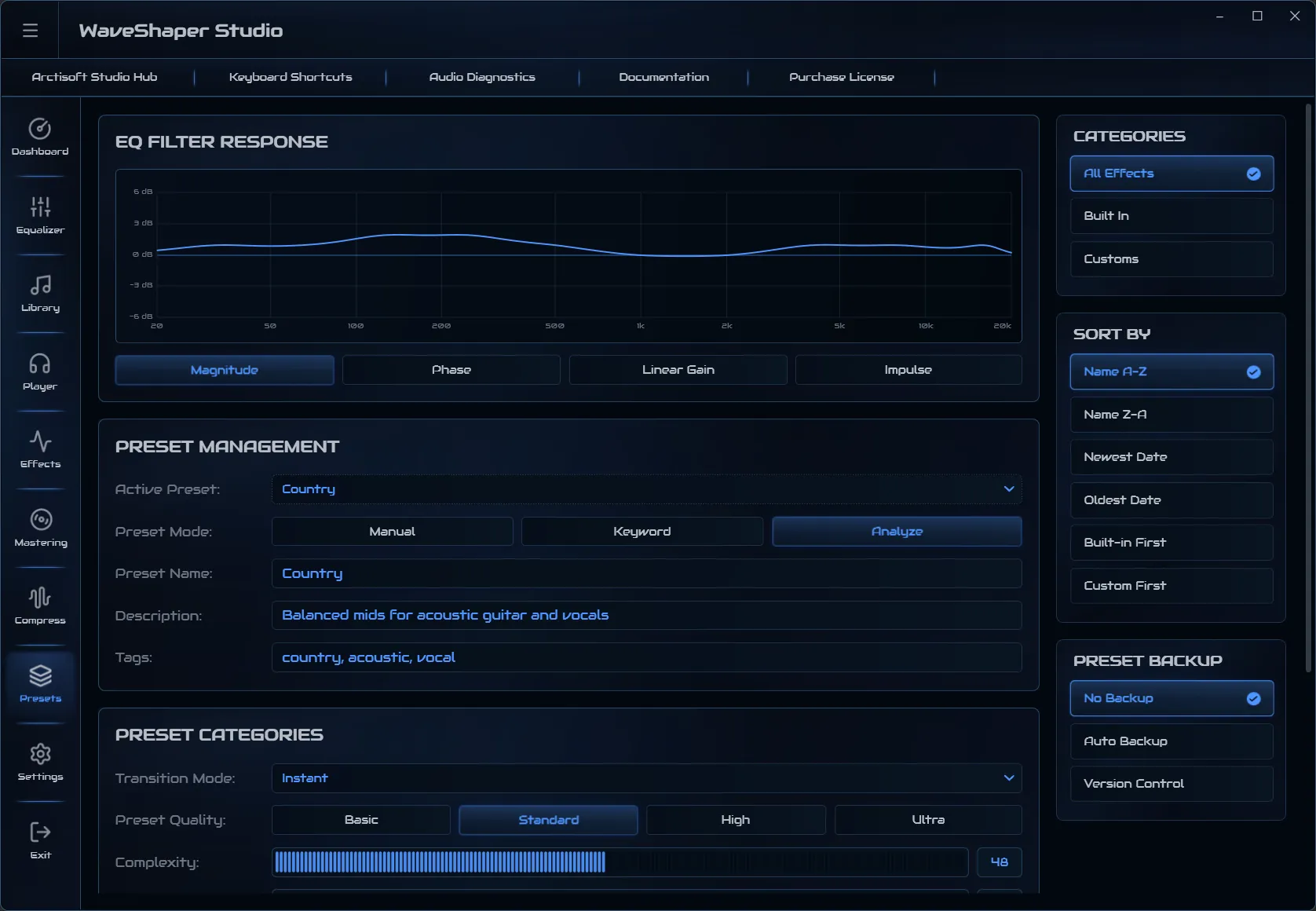Set Preset Mode to Keyword

(x=642, y=532)
